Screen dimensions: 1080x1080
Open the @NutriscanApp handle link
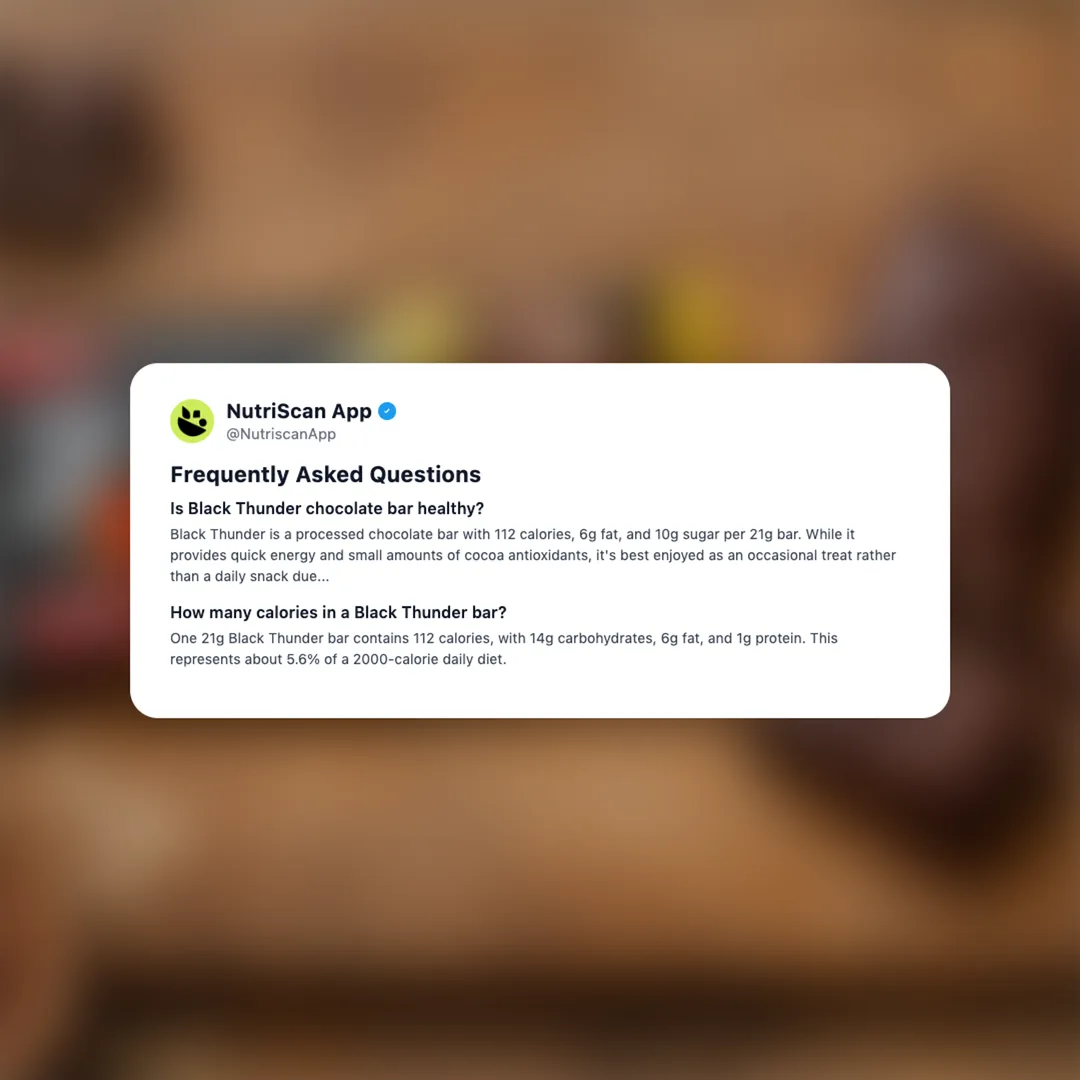281,434
